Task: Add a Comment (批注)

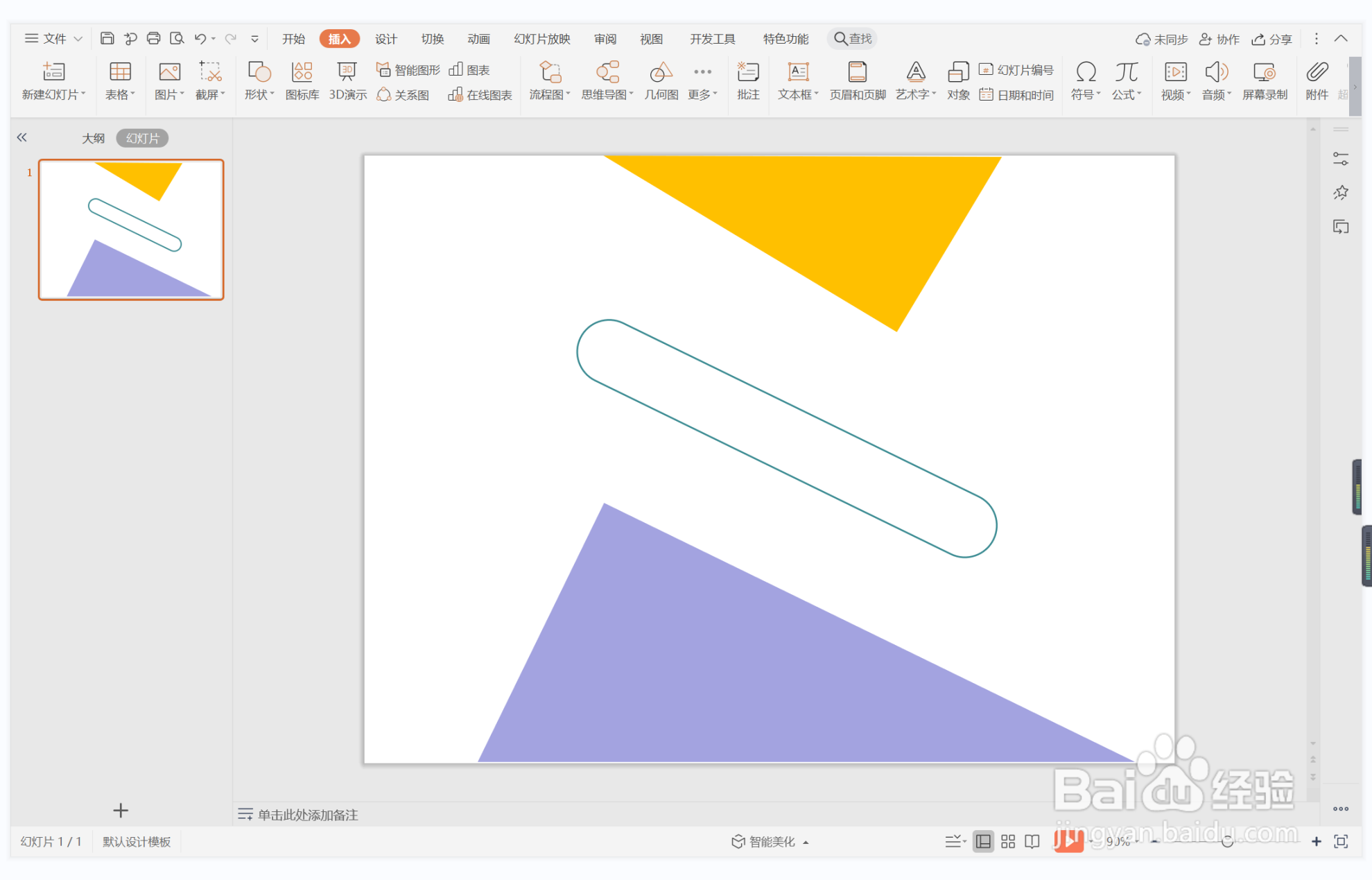Action: [x=748, y=81]
